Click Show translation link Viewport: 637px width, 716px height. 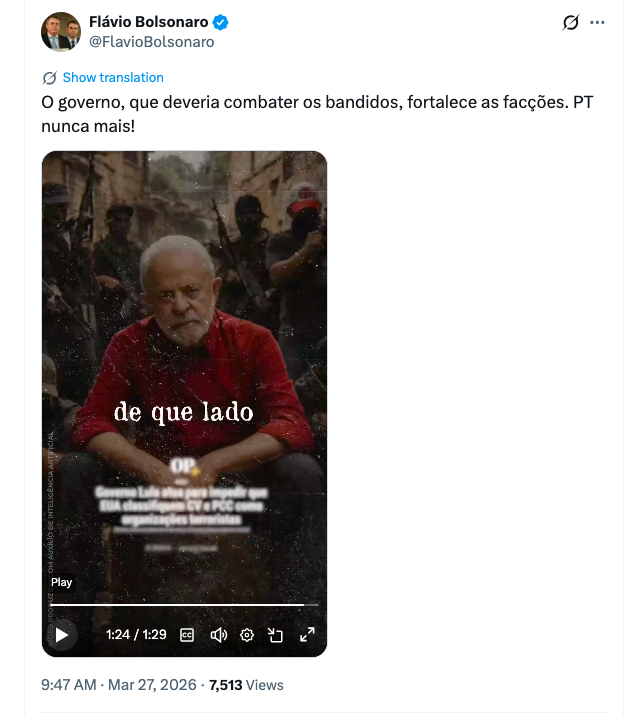click(x=113, y=78)
